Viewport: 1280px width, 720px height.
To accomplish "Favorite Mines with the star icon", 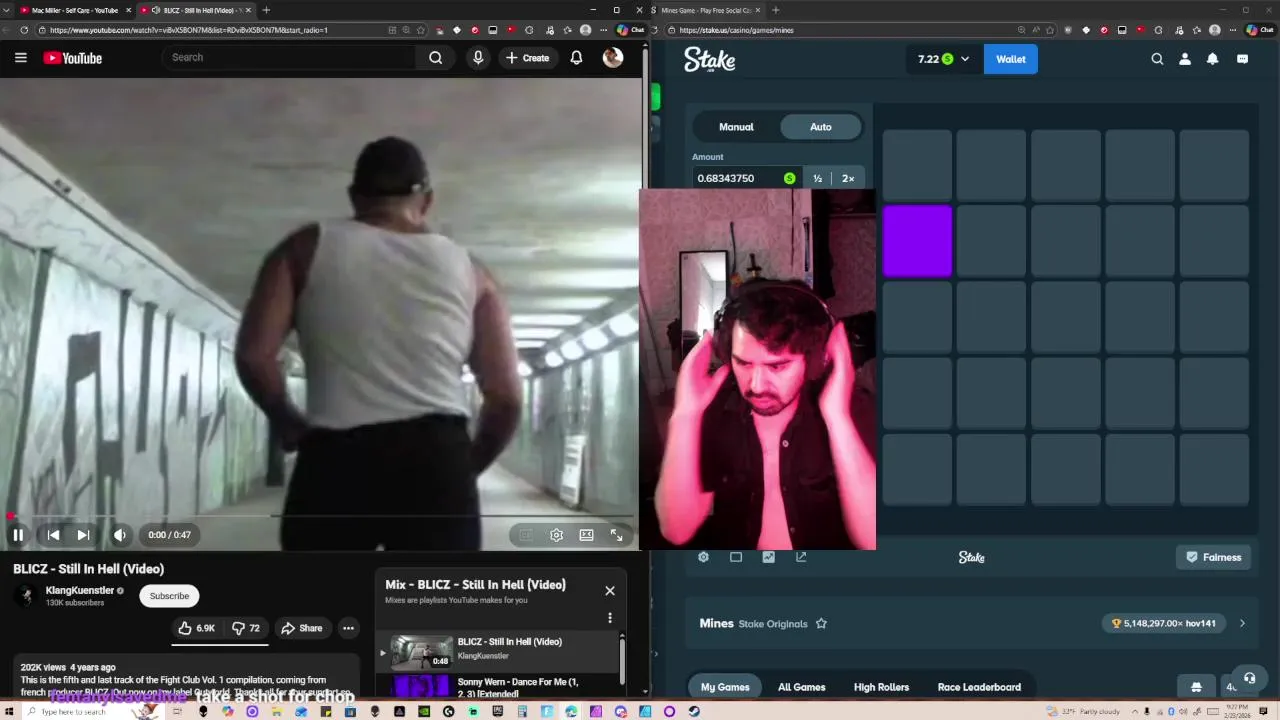I will click(821, 623).
